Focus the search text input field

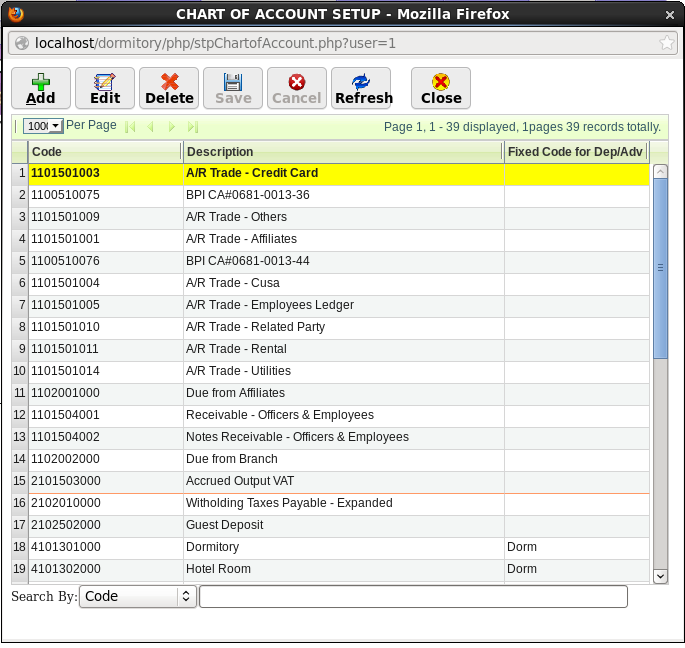413,596
